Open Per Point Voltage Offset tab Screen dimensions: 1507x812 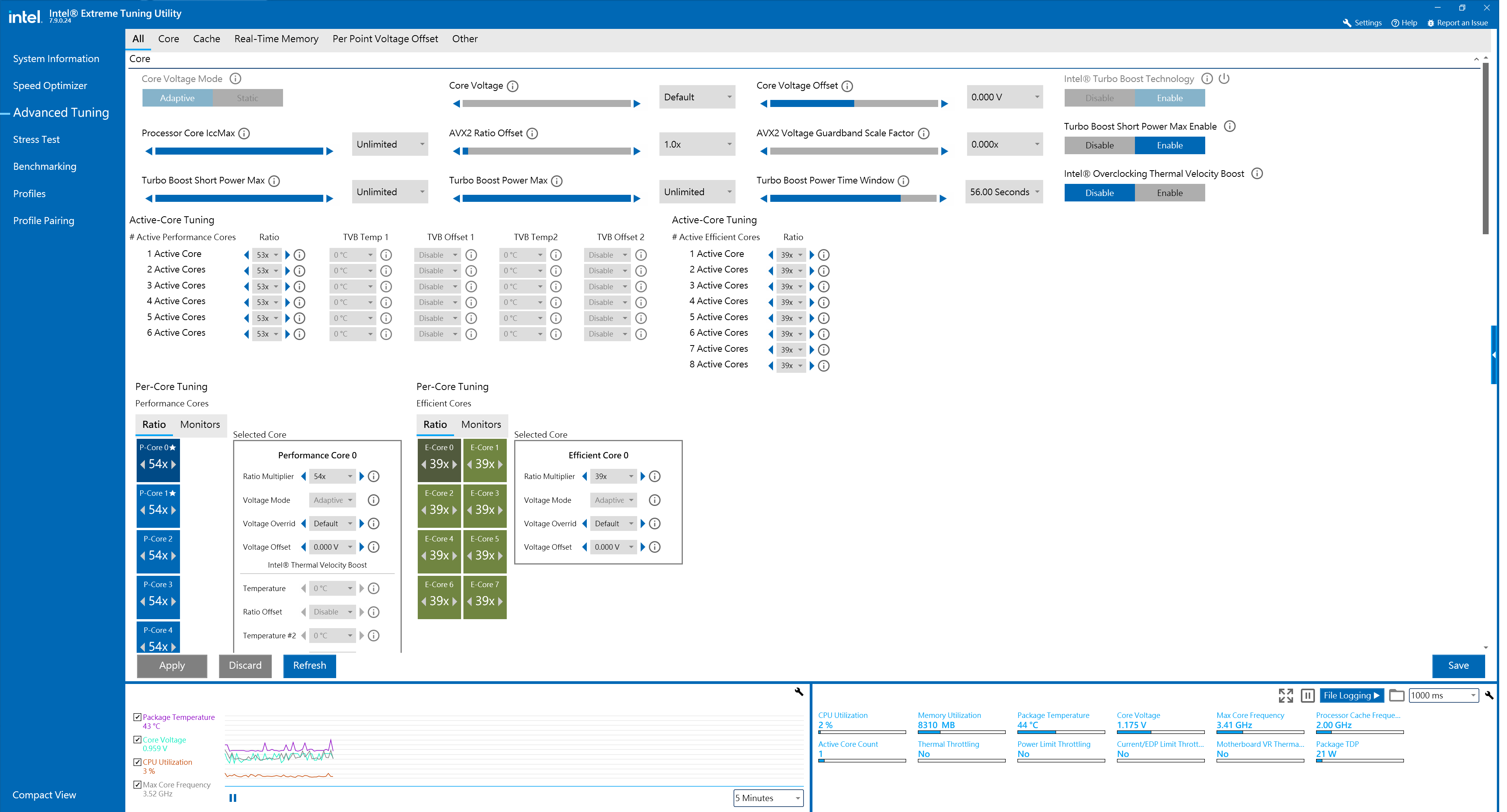[385, 39]
